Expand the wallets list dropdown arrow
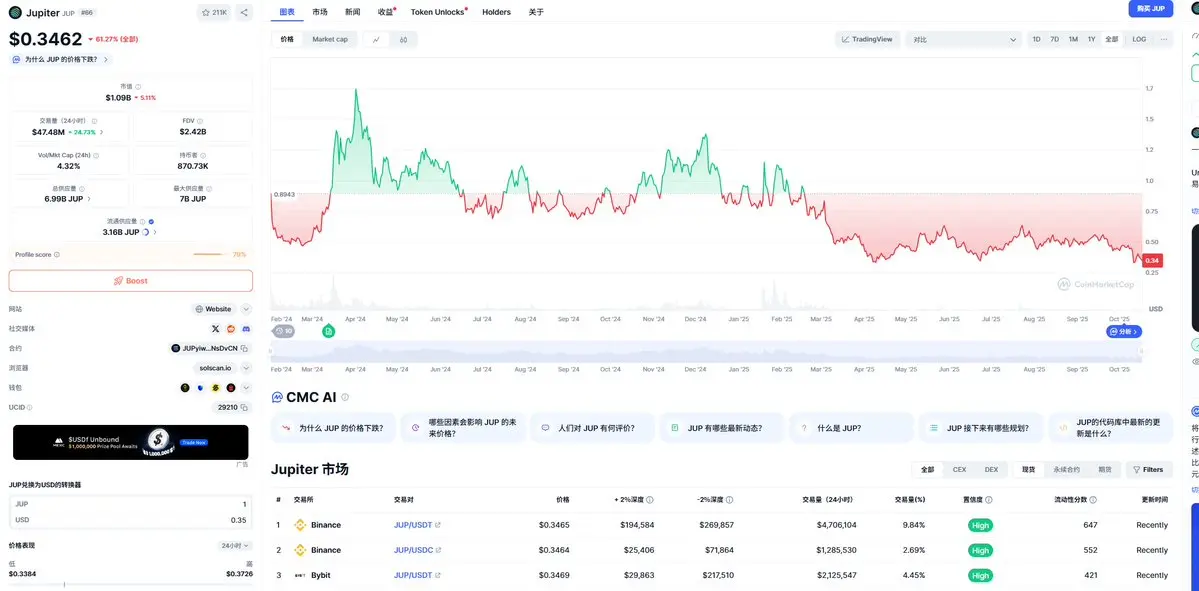The height and width of the screenshot is (591, 1199). point(246,388)
